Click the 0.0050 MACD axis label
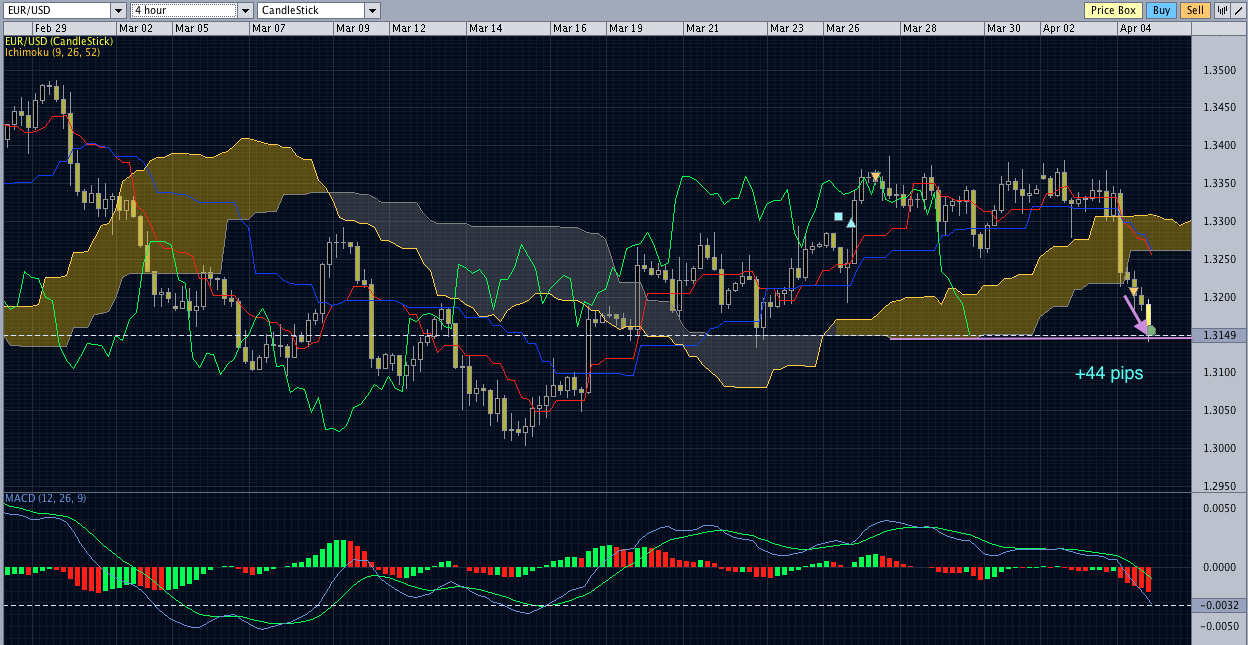 coord(1219,508)
